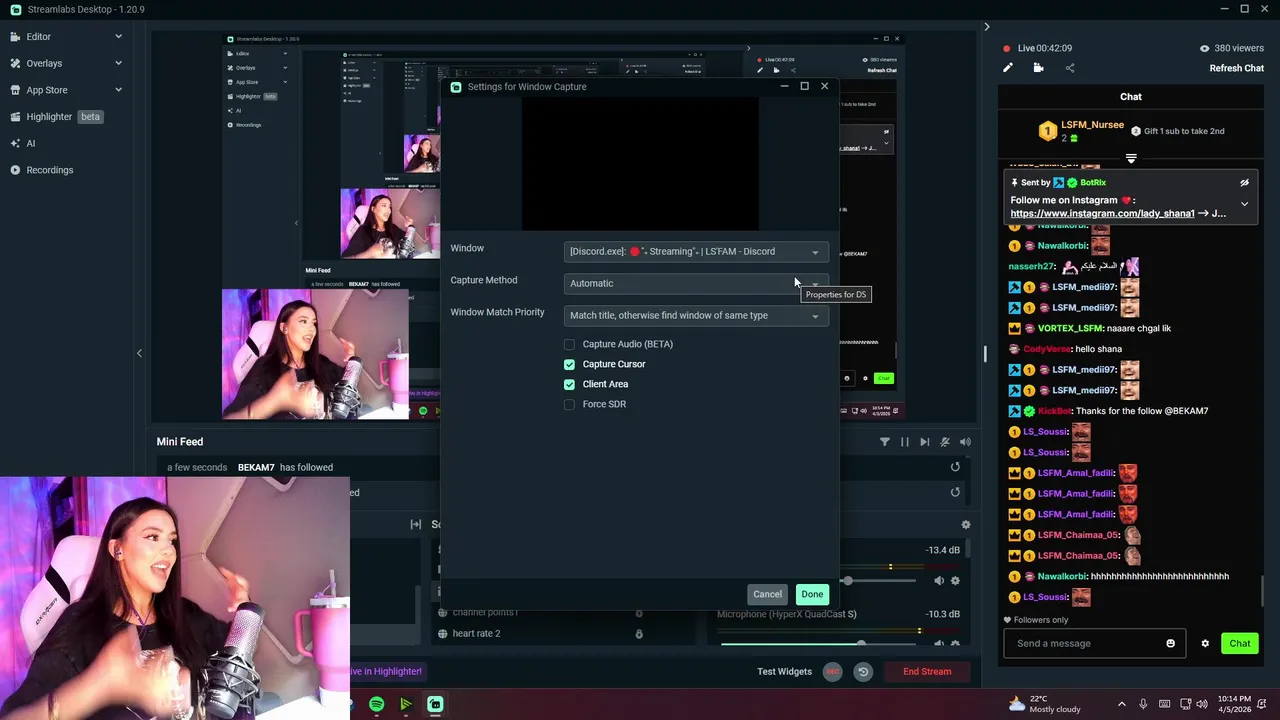
Task: Click the green play-style taskbar icon
Action: [x=405, y=705]
